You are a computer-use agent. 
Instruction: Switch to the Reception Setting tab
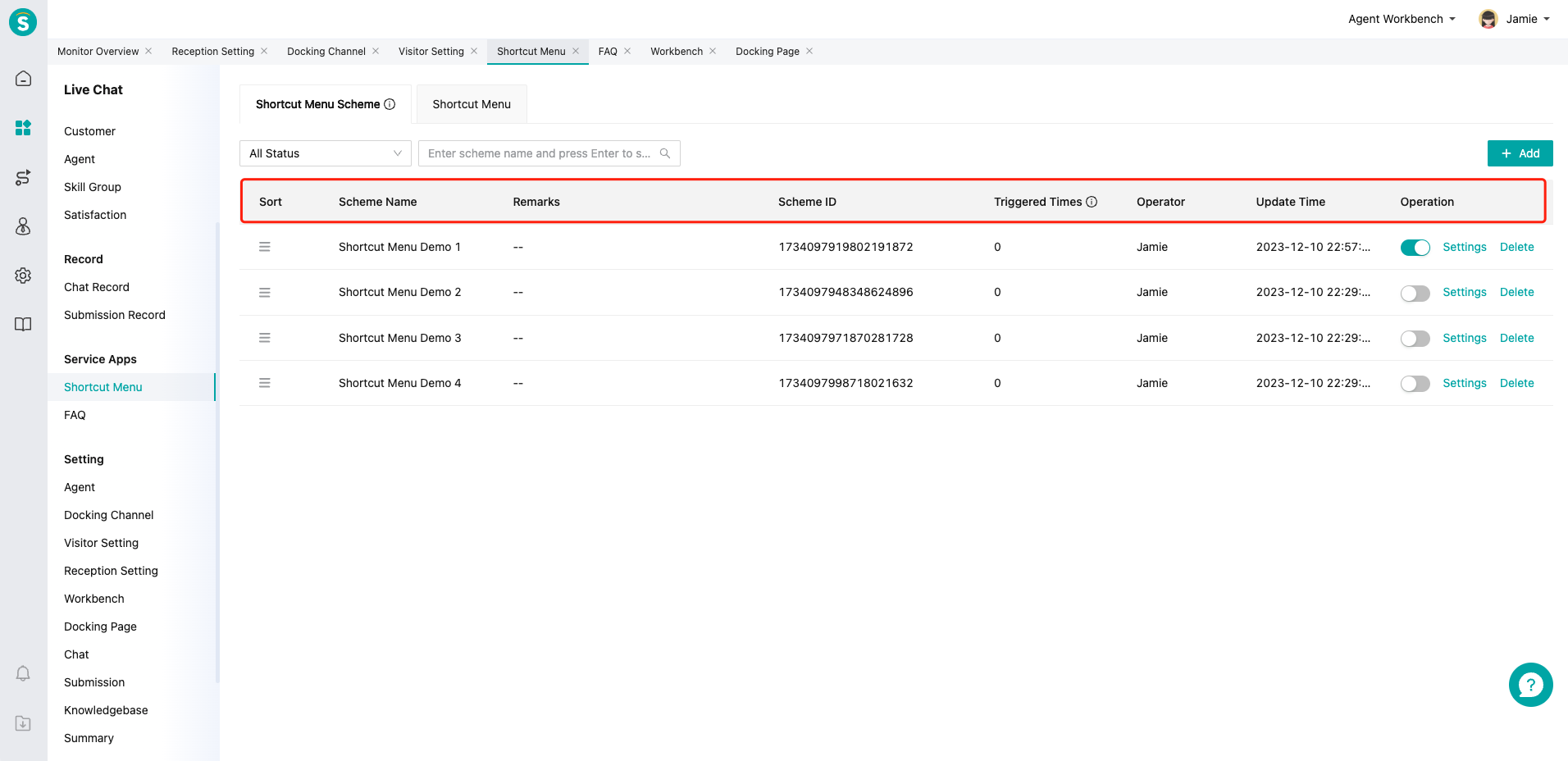pyautogui.click(x=212, y=51)
